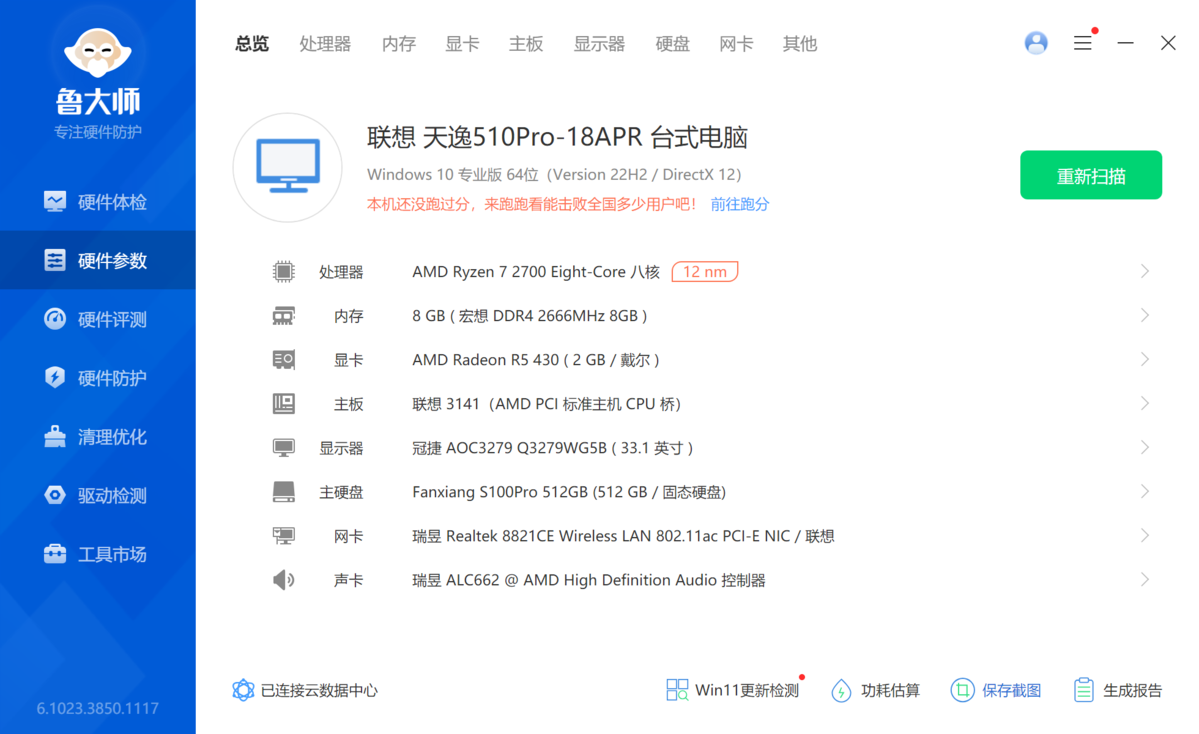Click the 主硬盘 disk drive icon

pyautogui.click(x=284, y=492)
